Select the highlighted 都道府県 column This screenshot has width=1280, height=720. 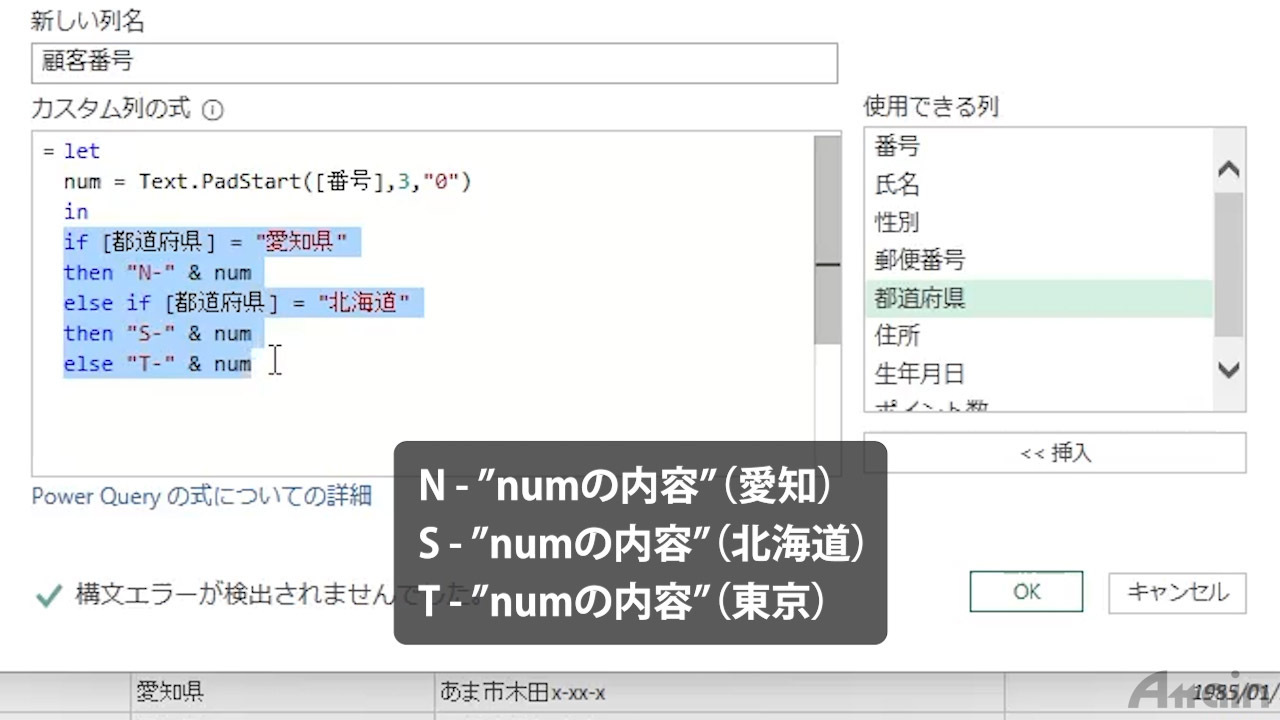[919, 298]
